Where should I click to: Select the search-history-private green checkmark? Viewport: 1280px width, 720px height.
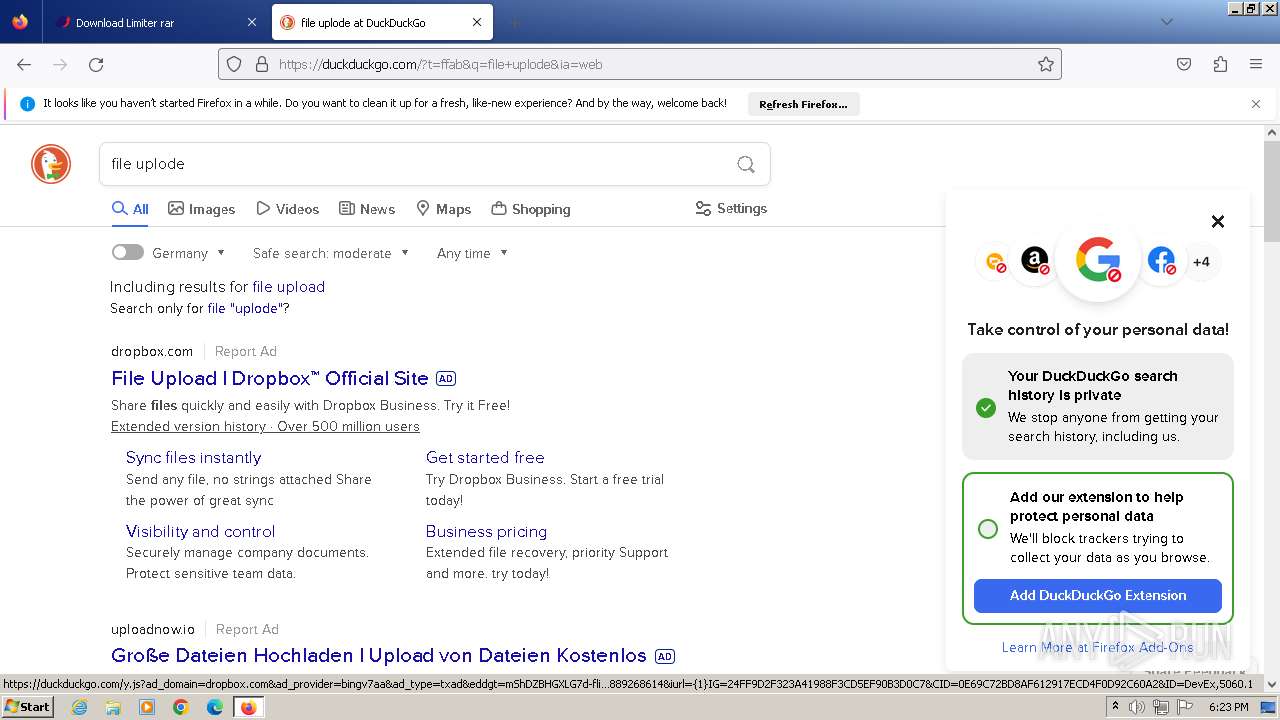point(986,407)
